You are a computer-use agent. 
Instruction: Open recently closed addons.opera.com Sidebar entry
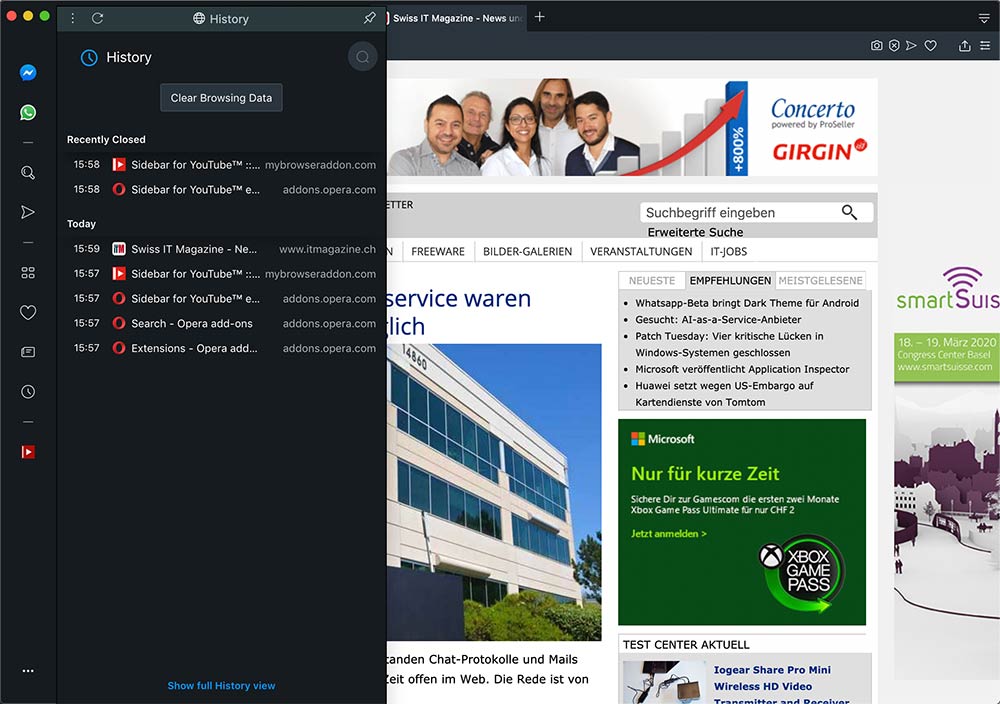click(x=221, y=189)
